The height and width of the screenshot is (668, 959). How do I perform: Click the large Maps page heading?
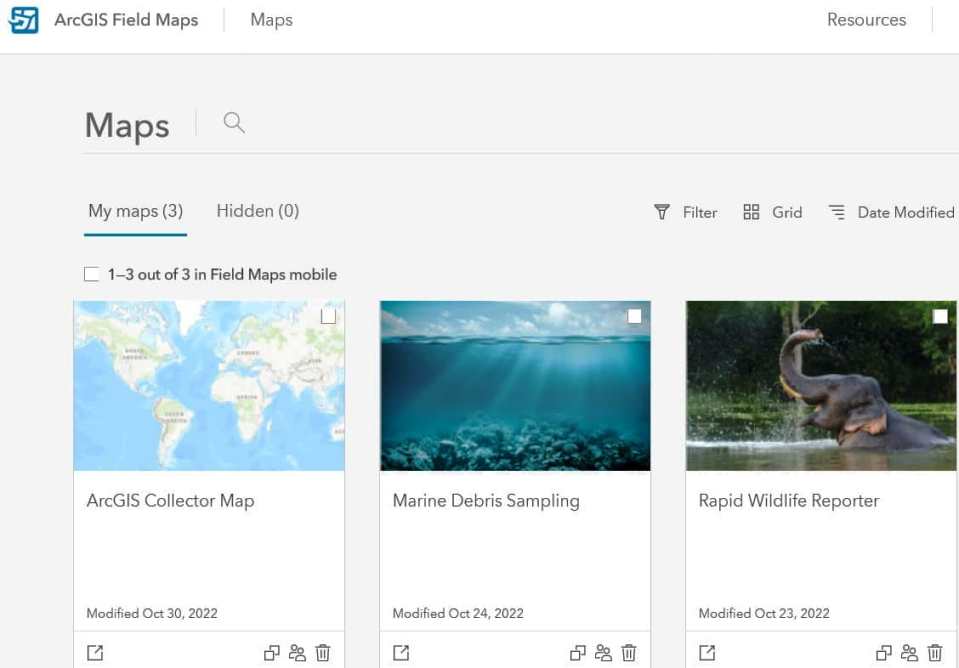(x=127, y=126)
